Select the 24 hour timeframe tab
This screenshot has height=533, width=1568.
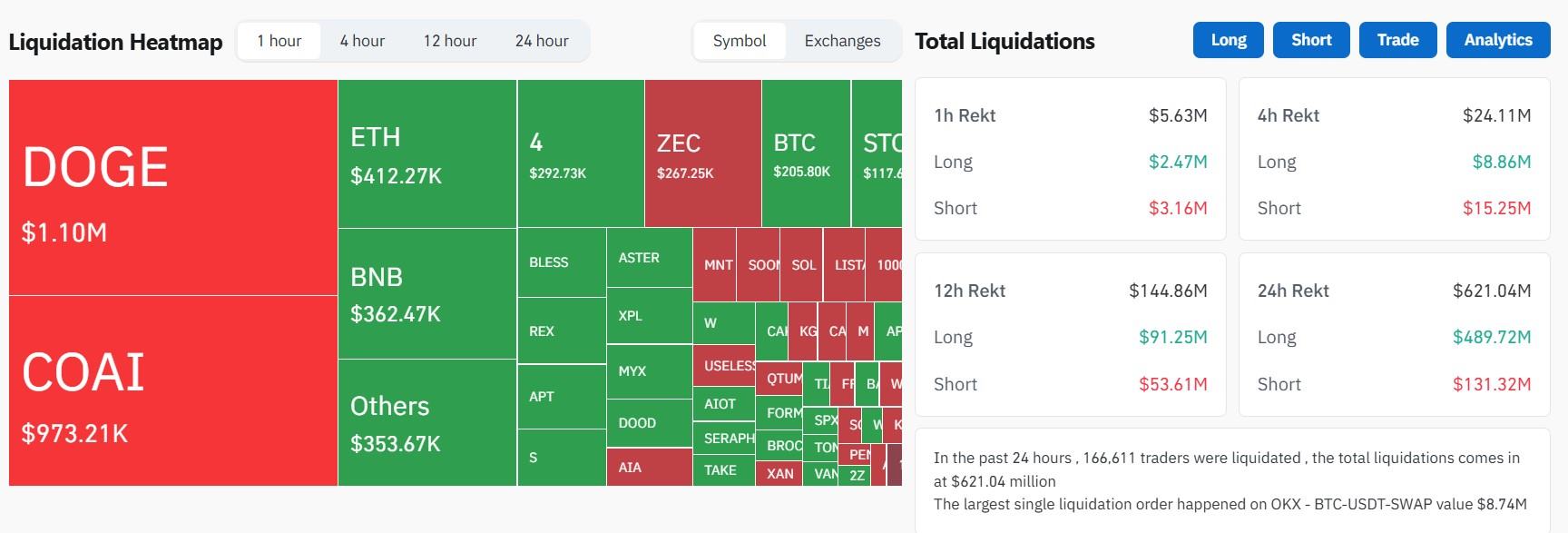tap(542, 41)
